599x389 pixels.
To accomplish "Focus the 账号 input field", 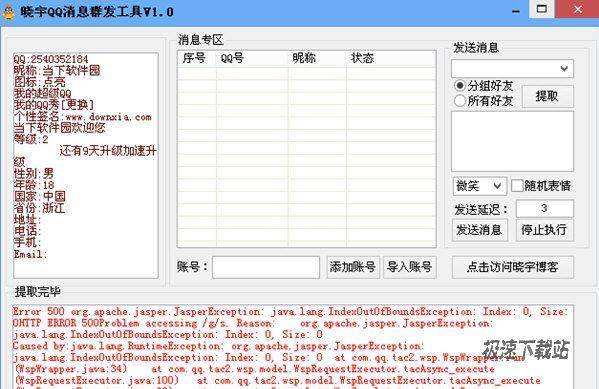I will coord(266,267).
